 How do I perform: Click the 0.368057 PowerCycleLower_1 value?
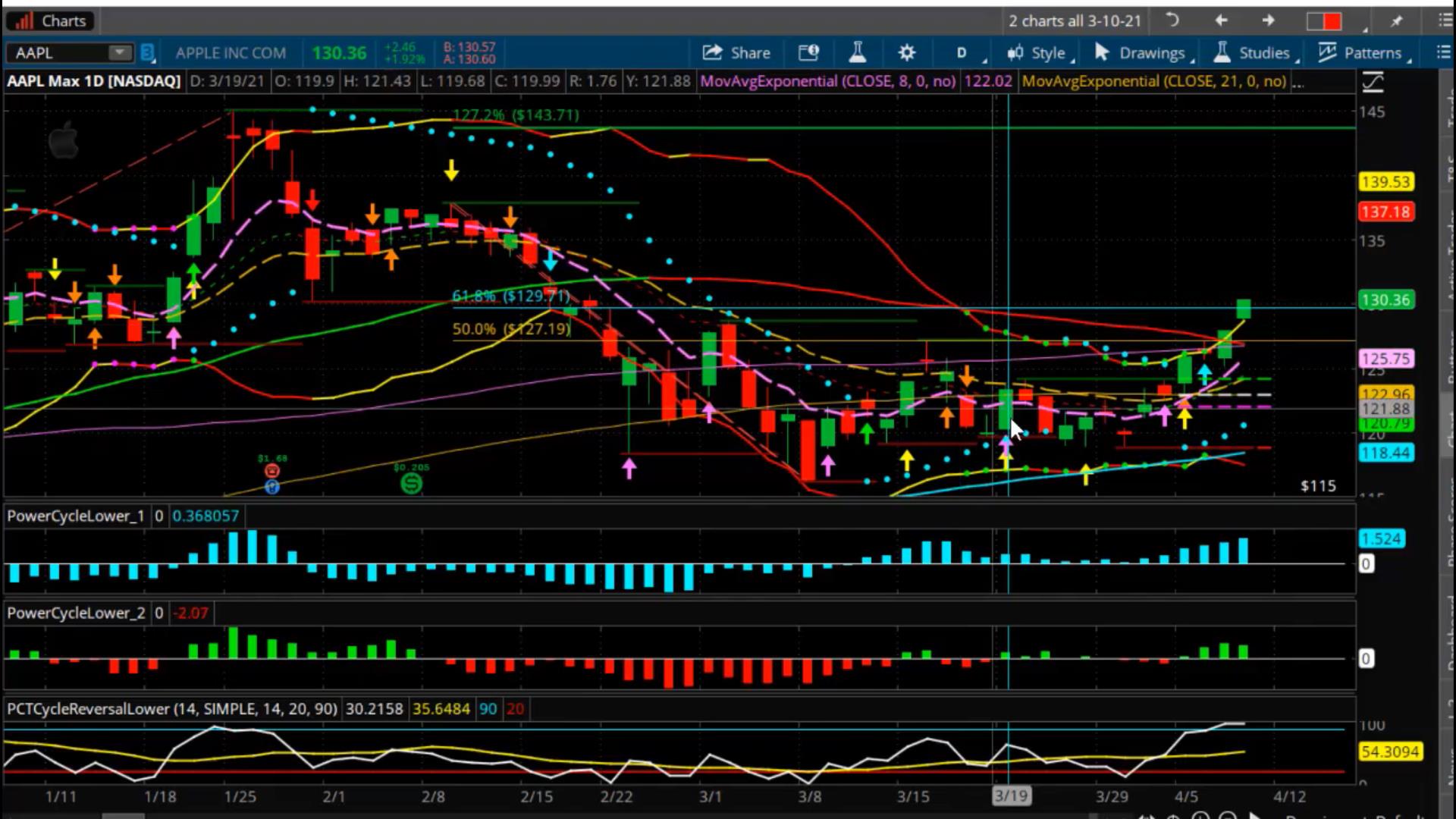[206, 516]
